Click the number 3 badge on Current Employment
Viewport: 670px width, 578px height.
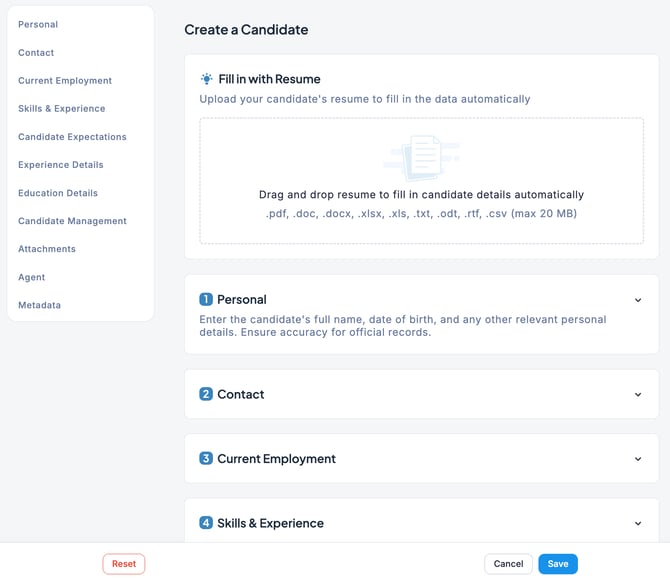pos(206,459)
